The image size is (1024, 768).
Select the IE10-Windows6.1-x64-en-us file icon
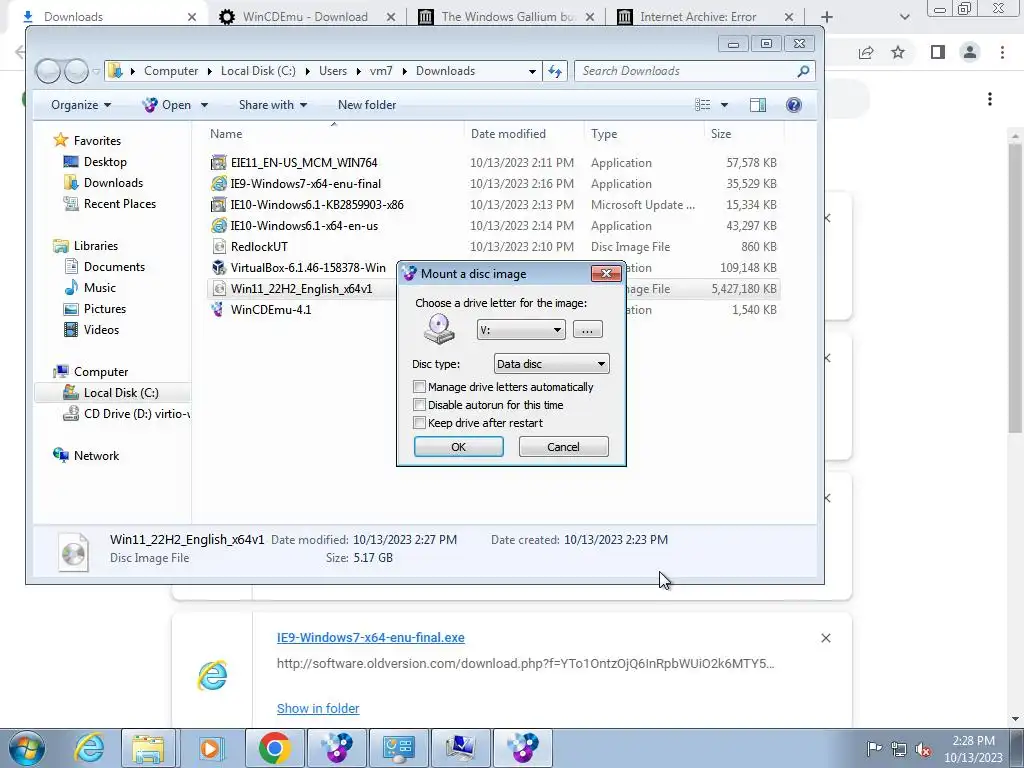pos(219,226)
